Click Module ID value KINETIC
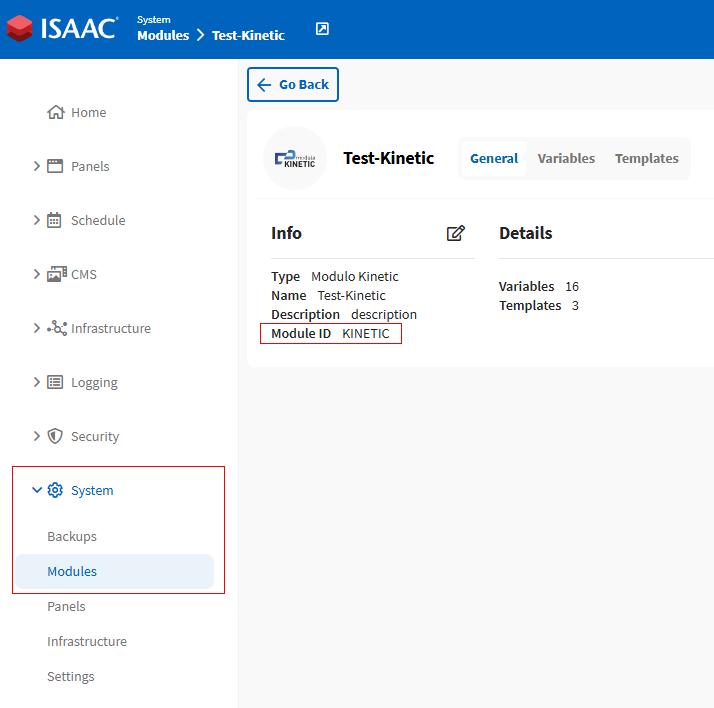Viewport: 714px width, 708px height. click(366, 334)
